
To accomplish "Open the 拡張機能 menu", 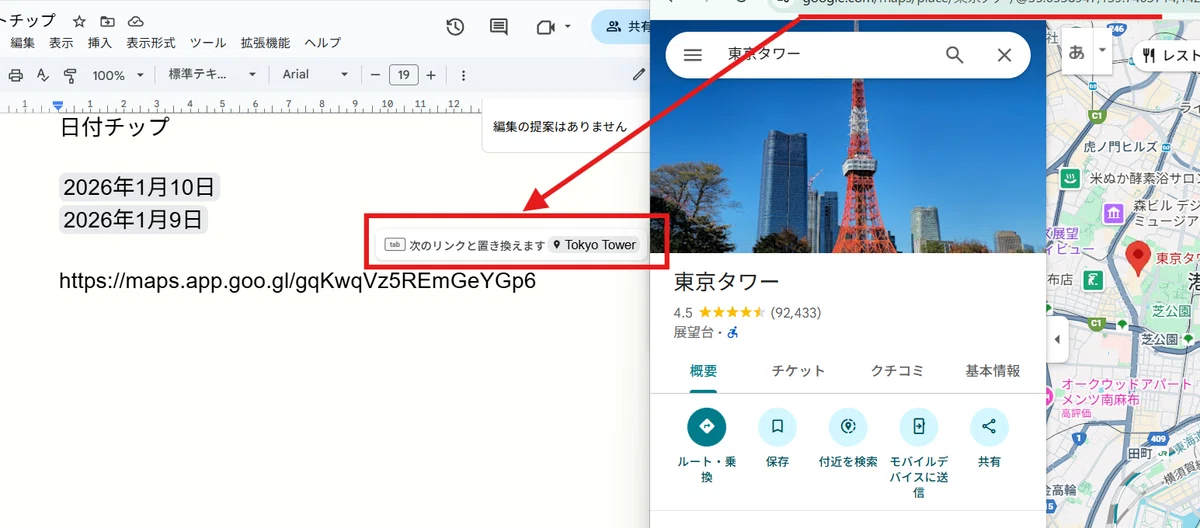I will (x=265, y=43).
